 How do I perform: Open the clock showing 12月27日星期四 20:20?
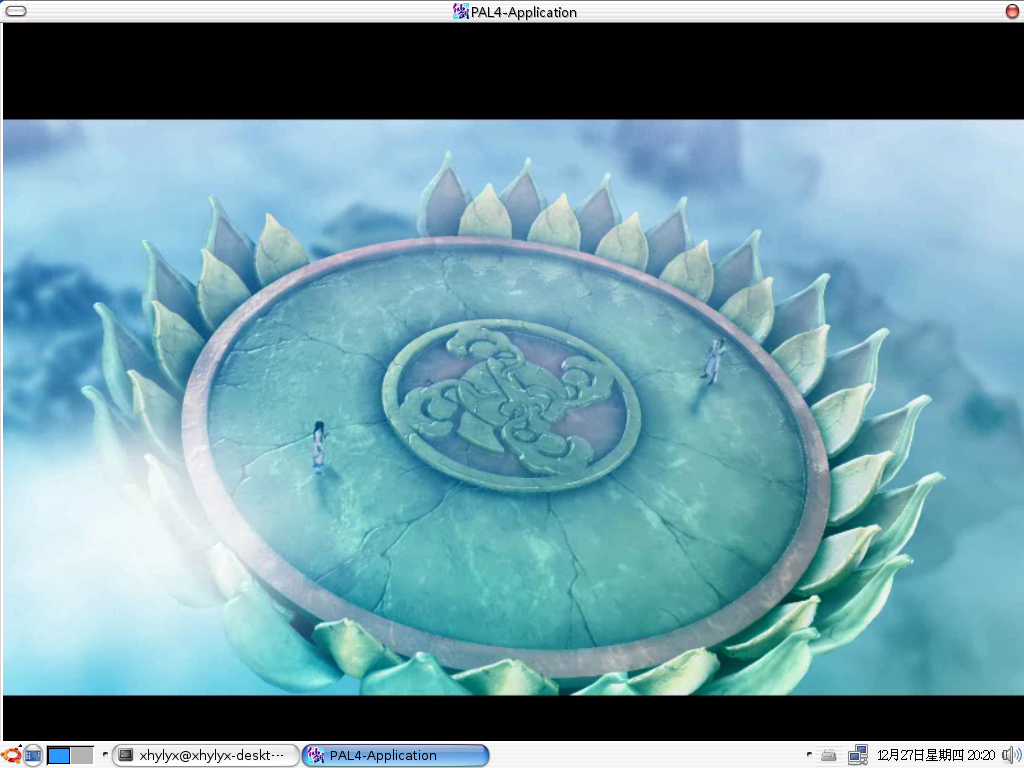tap(936, 756)
